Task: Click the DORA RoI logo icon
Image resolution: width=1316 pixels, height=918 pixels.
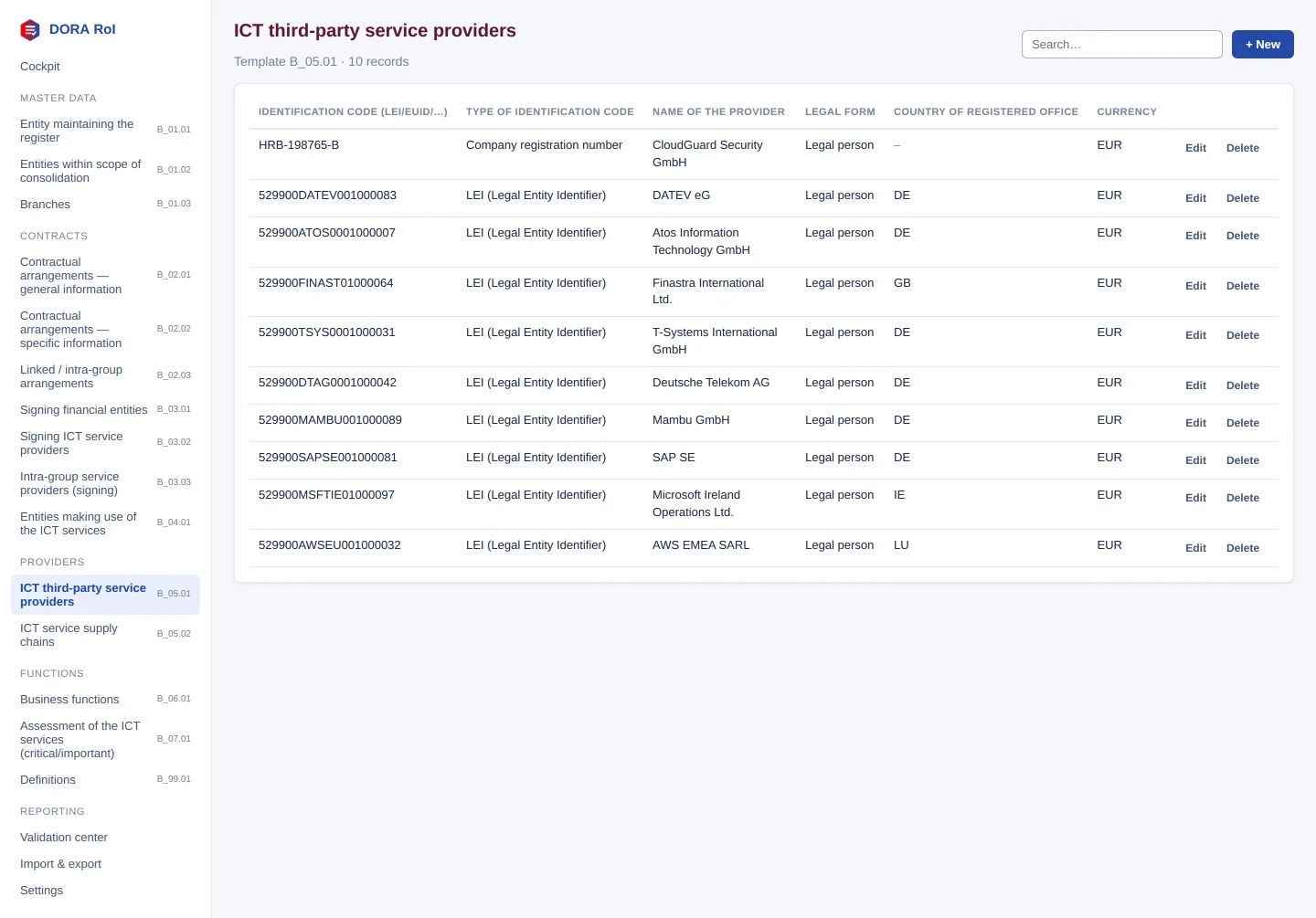Action: click(x=30, y=30)
